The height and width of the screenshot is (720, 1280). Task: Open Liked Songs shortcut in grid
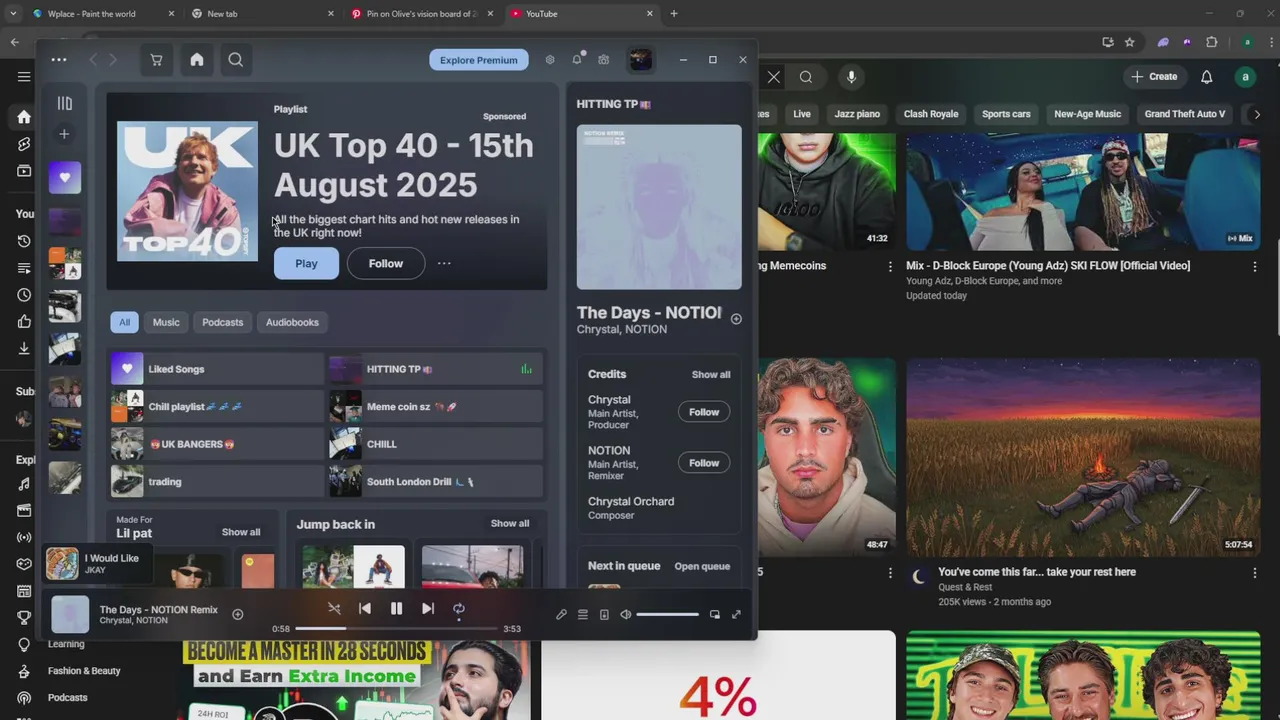pos(217,369)
